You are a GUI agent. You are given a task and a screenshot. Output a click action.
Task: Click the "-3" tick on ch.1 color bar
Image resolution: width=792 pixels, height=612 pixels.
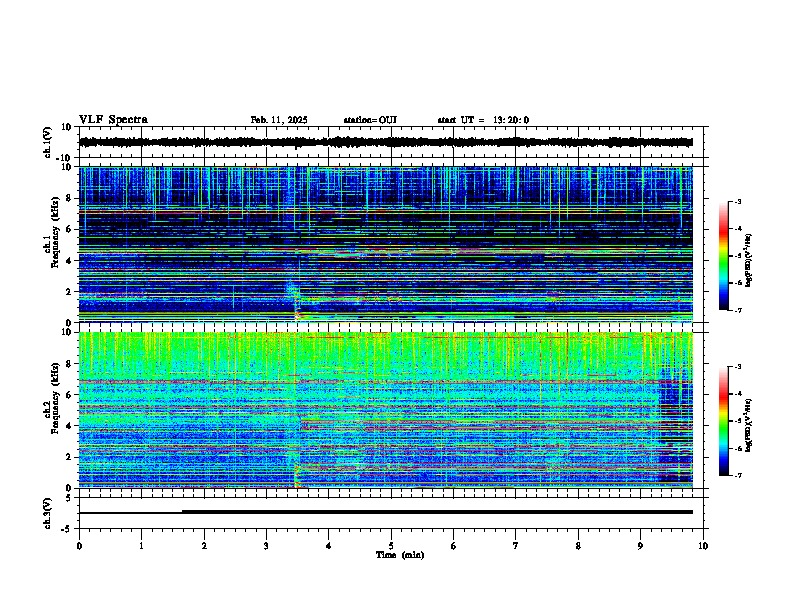coord(738,202)
